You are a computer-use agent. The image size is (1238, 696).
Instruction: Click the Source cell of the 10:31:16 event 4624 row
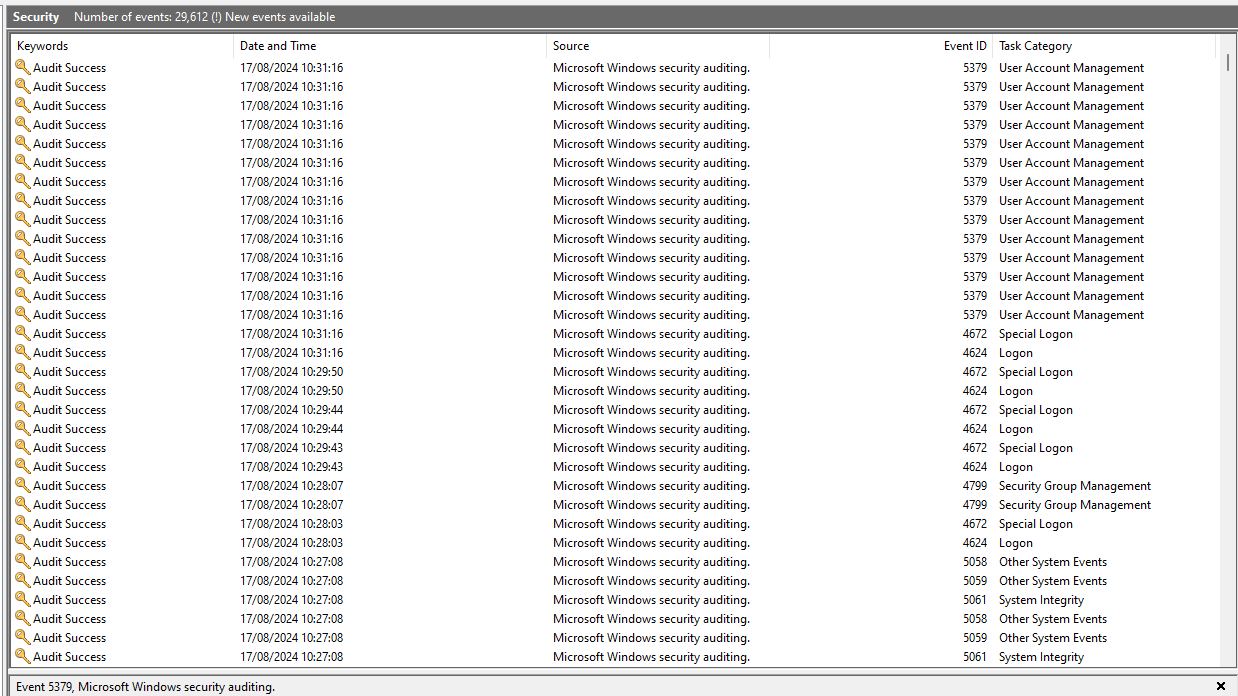(x=651, y=353)
